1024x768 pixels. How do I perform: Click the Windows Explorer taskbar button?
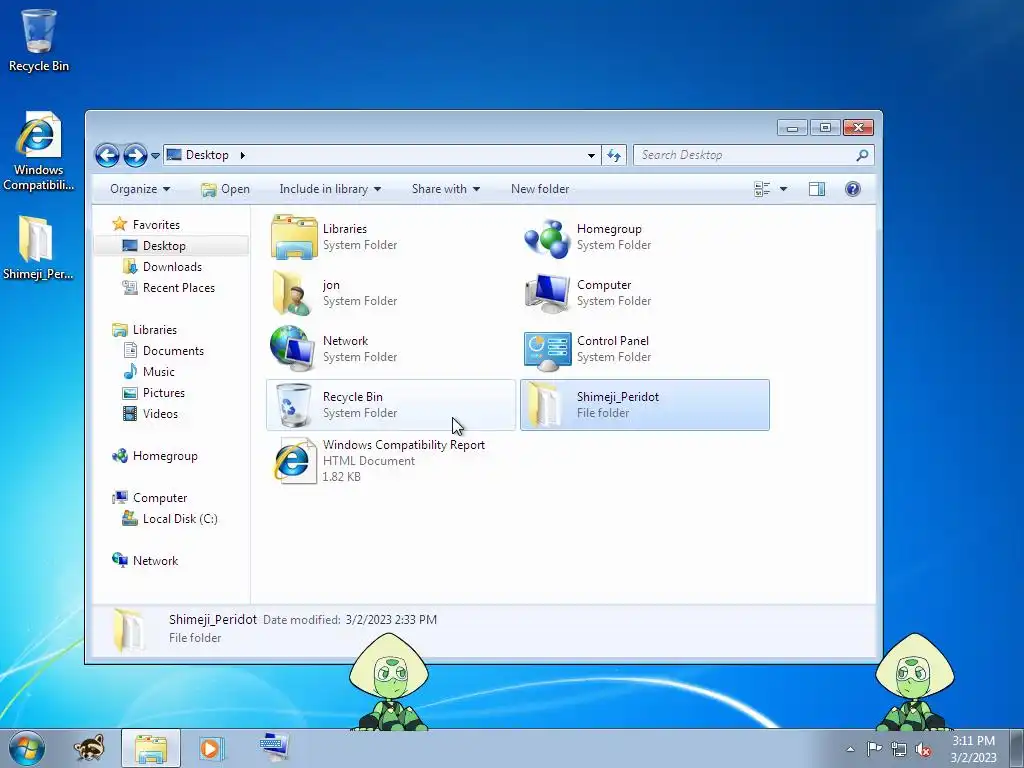click(151, 748)
